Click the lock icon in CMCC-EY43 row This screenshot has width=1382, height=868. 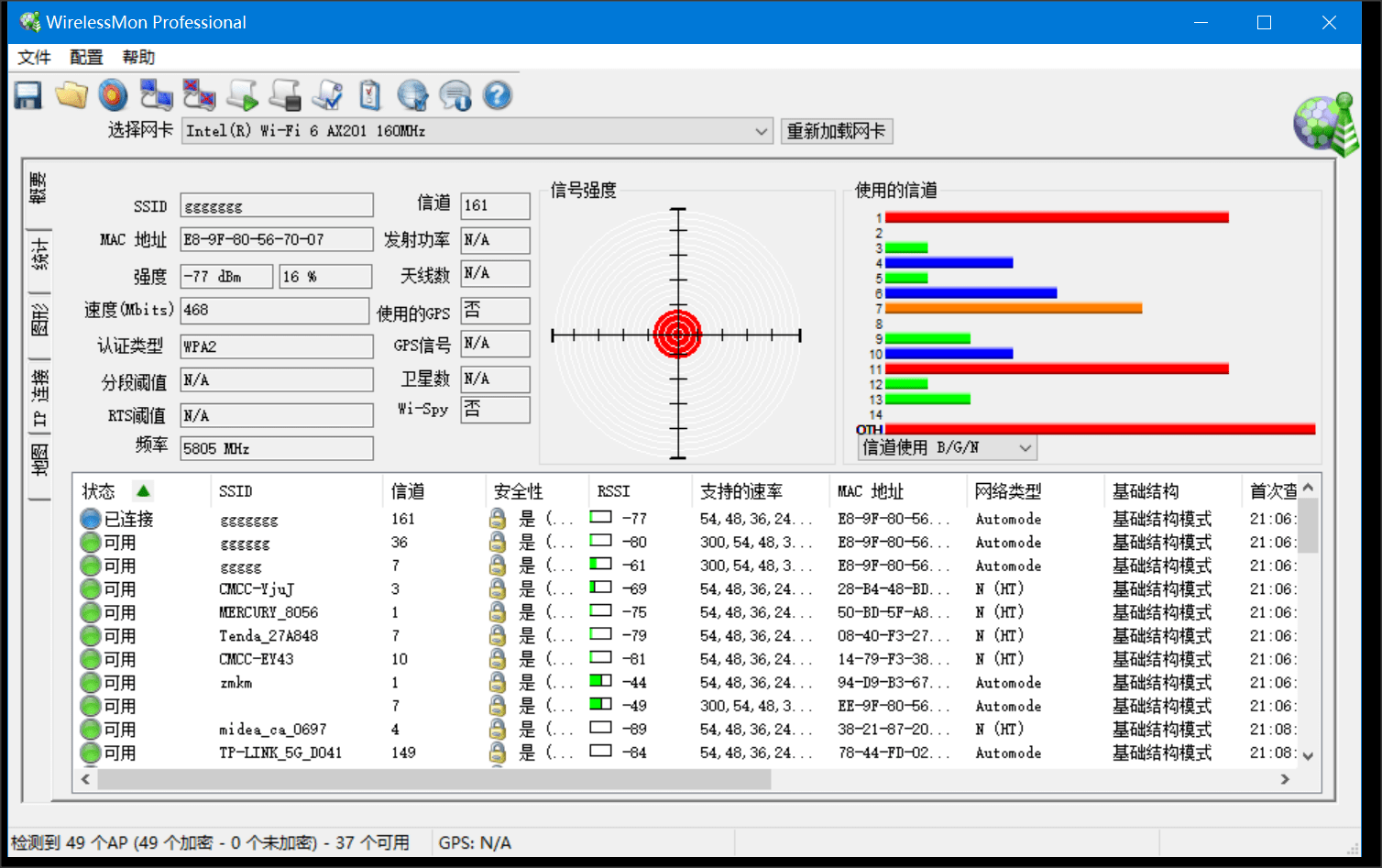coord(497,659)
